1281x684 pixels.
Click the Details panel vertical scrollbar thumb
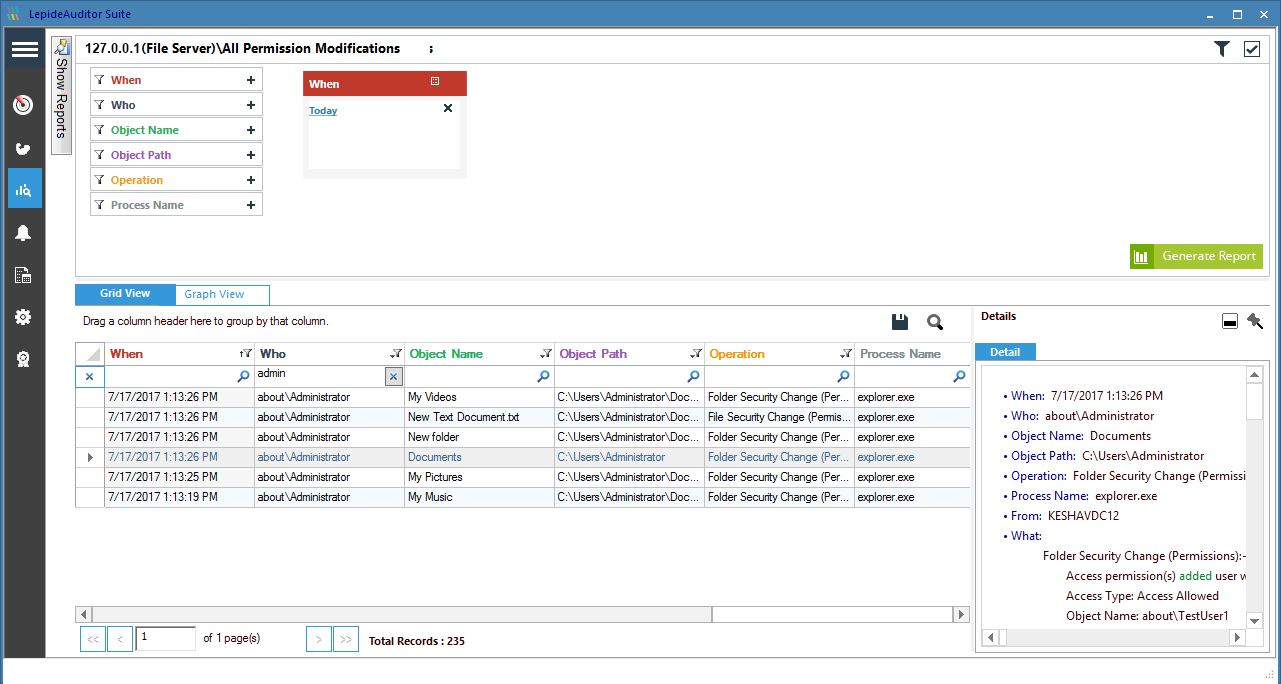(1255, 402)
